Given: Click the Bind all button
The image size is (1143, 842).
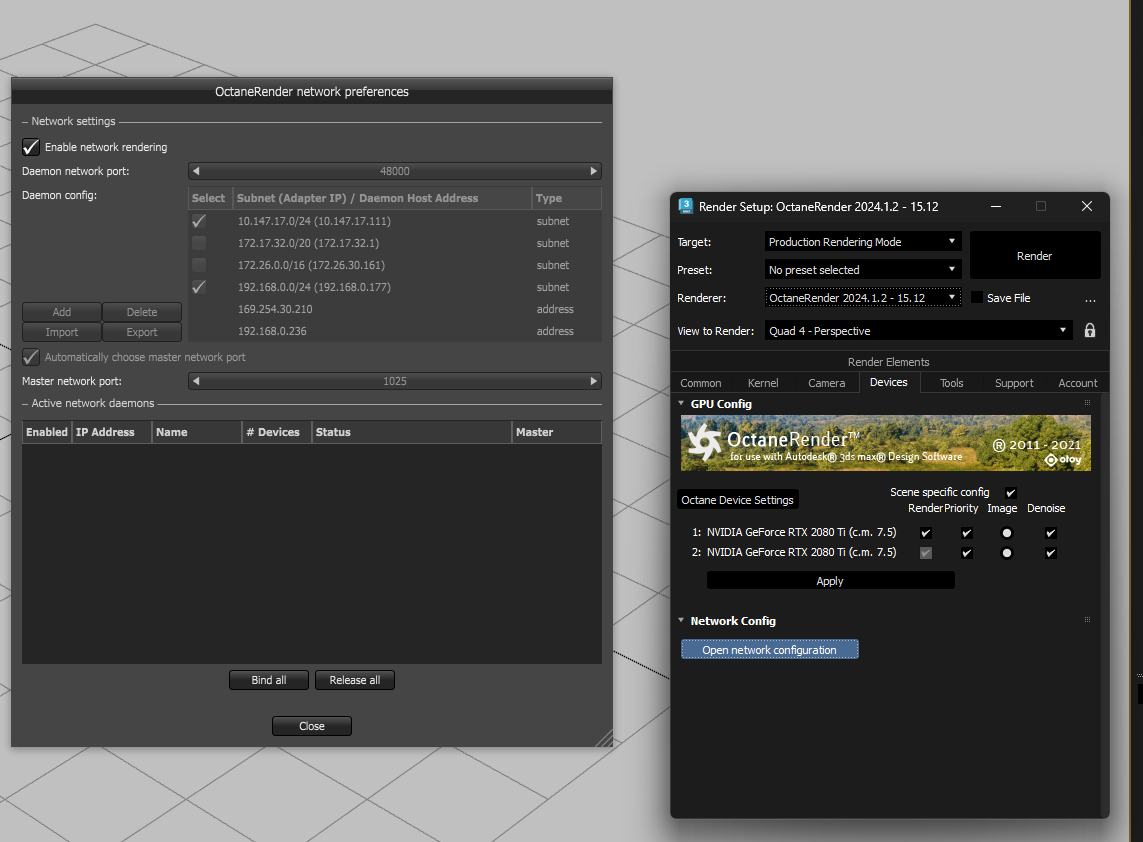Looking at the screenshot, I should click(x=269, y=679).
